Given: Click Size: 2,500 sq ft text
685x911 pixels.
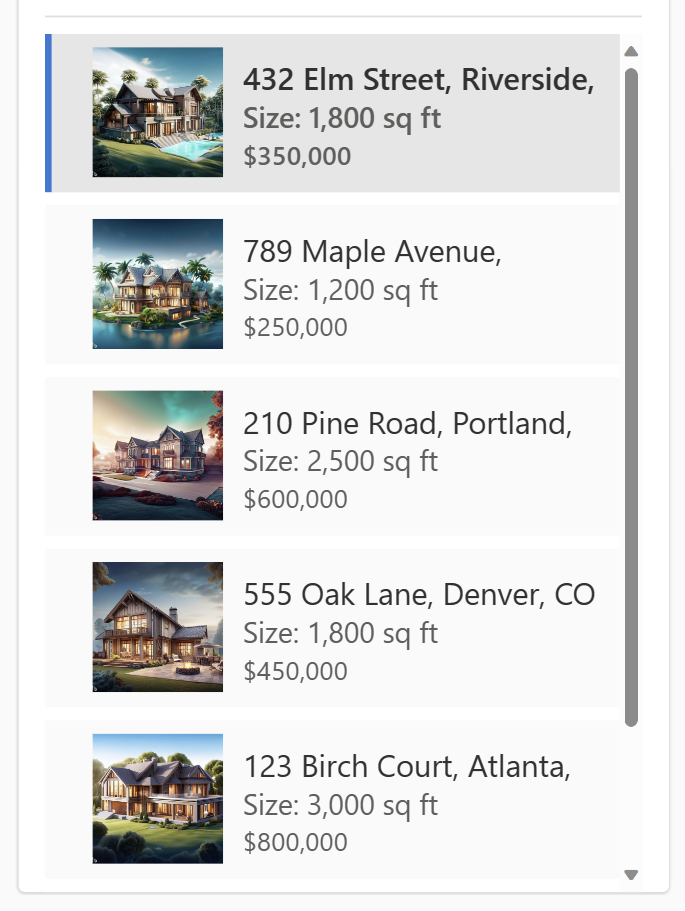Looking at the screenshot, I should point(340,462).
